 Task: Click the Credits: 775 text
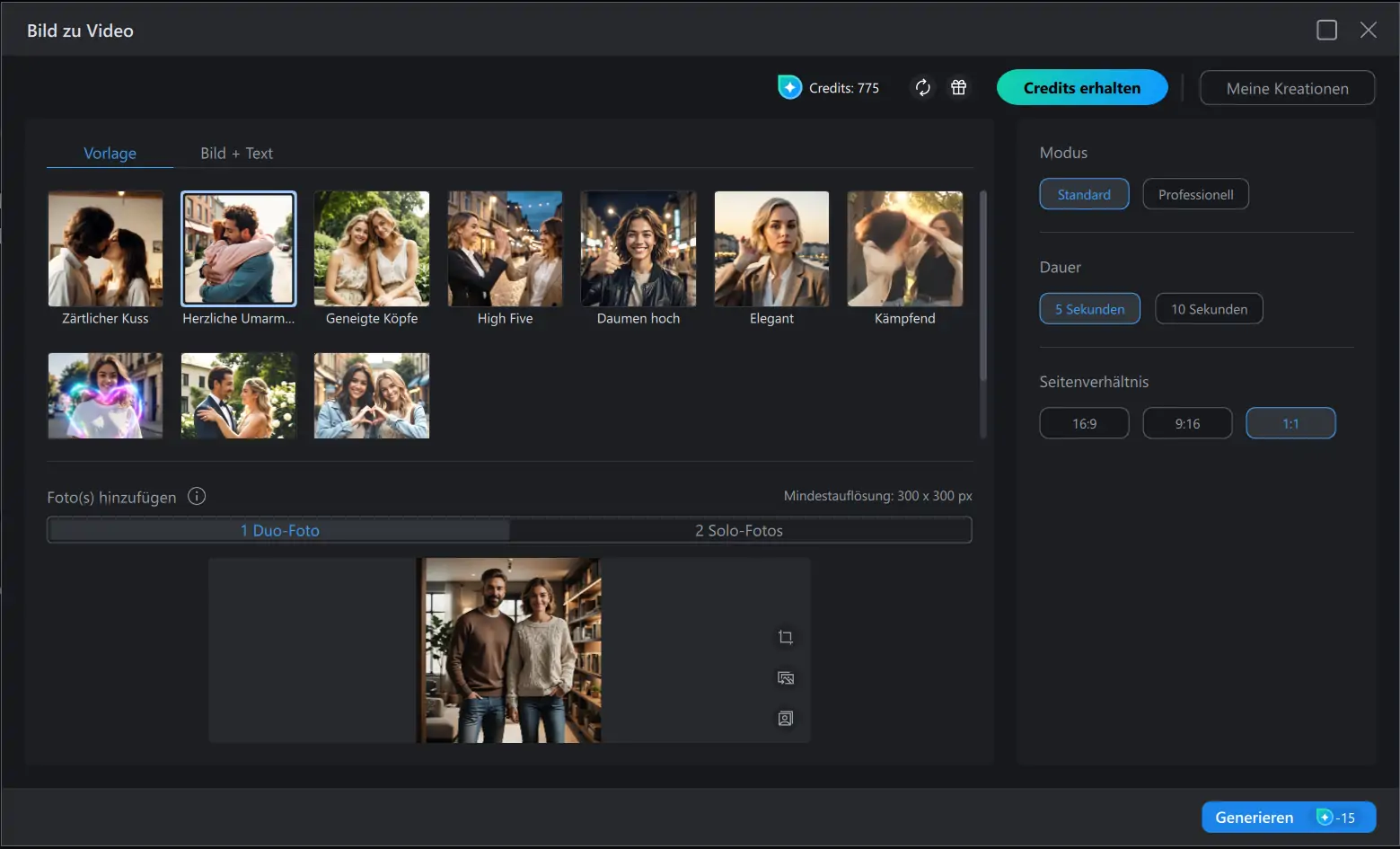click(x=844, y=88)
